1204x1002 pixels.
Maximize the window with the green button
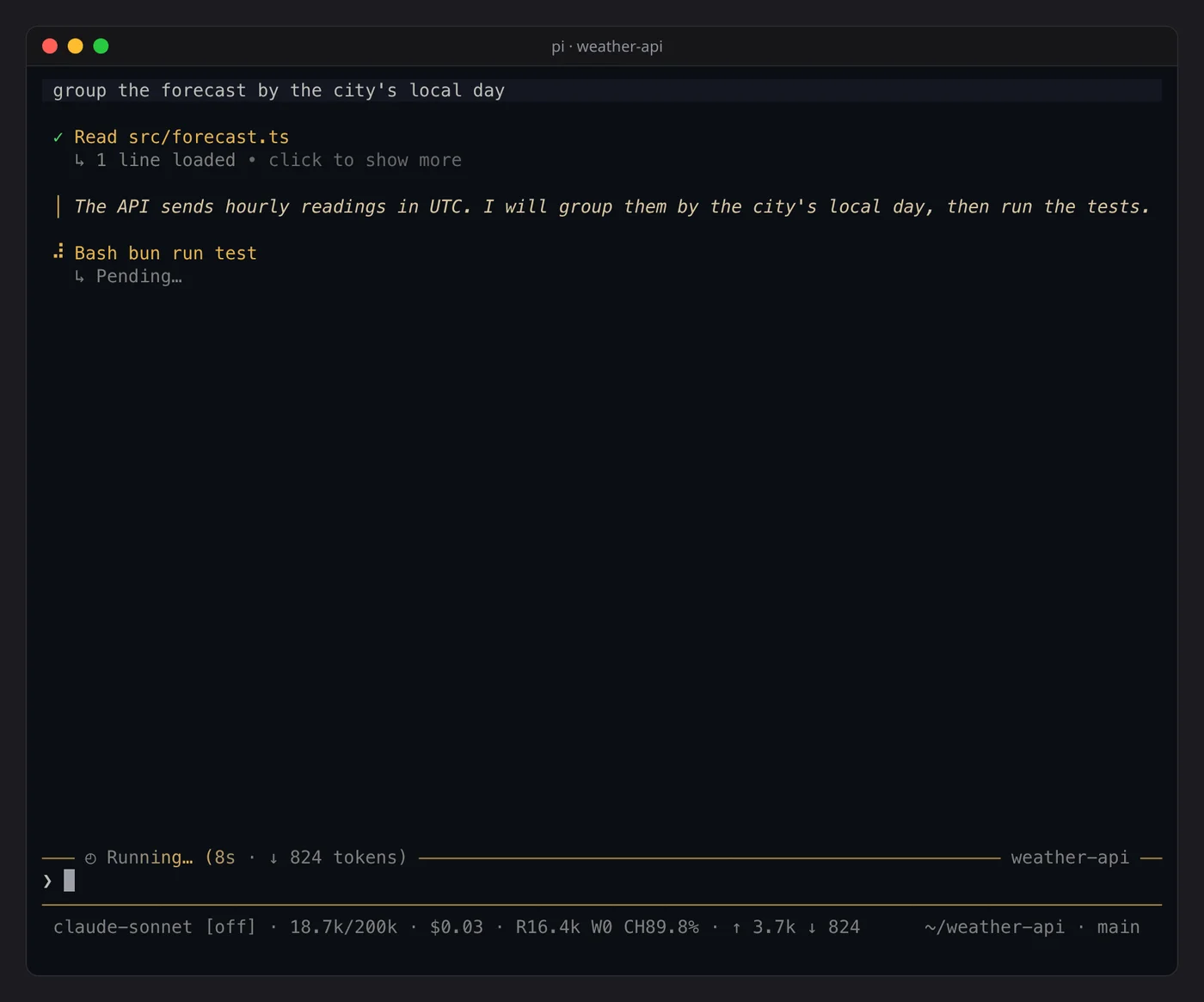101,46
